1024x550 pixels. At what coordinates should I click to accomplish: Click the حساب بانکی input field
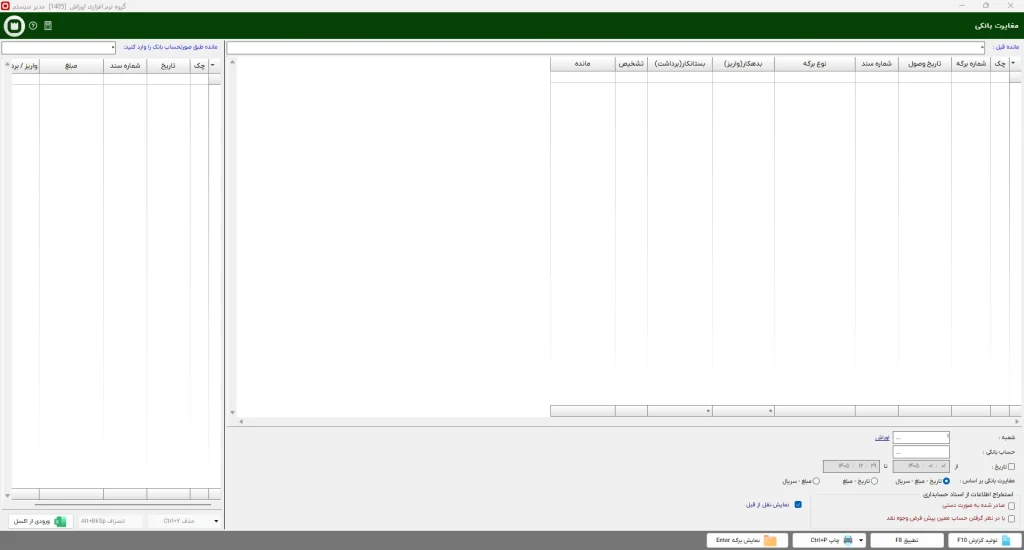click(921, 452)
